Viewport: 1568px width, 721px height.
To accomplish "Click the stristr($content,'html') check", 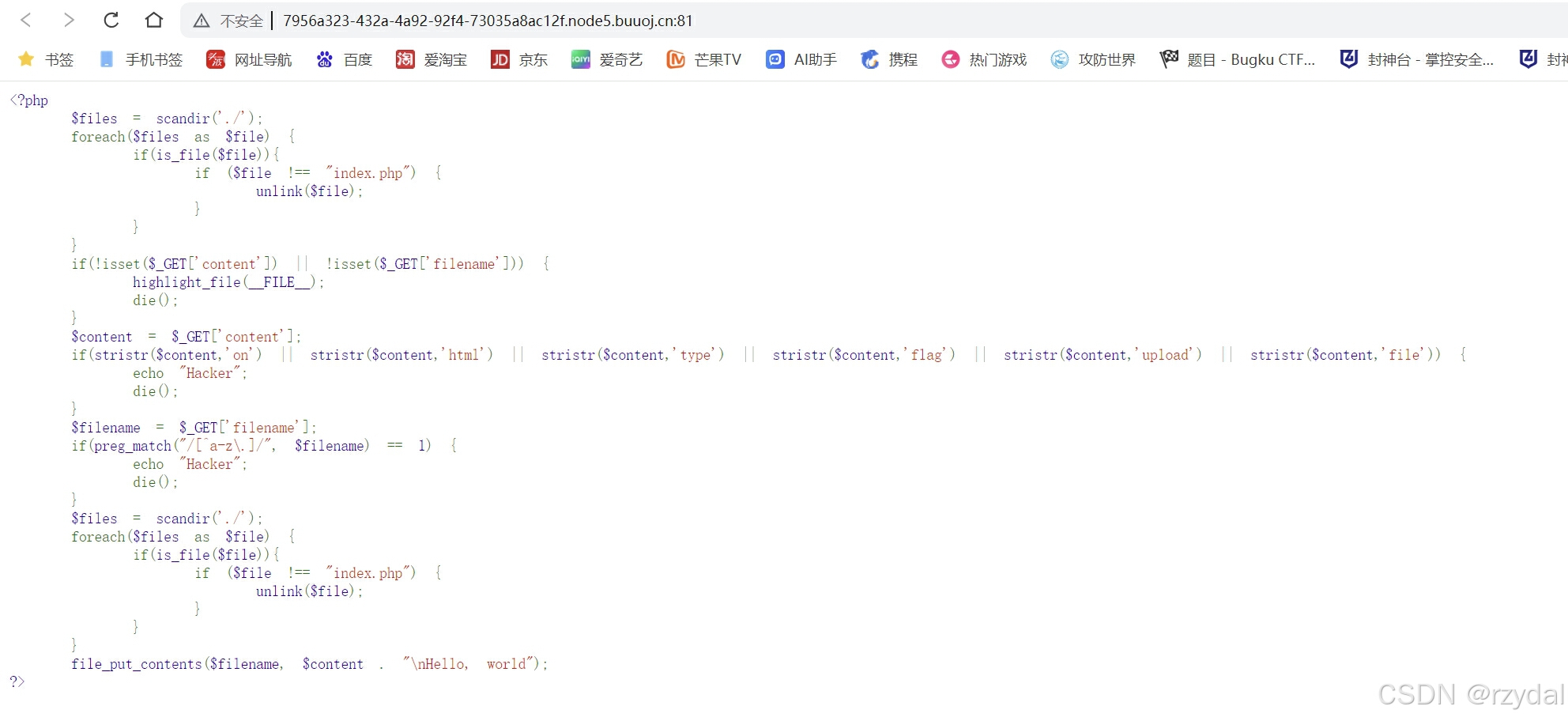I will 401,355.
